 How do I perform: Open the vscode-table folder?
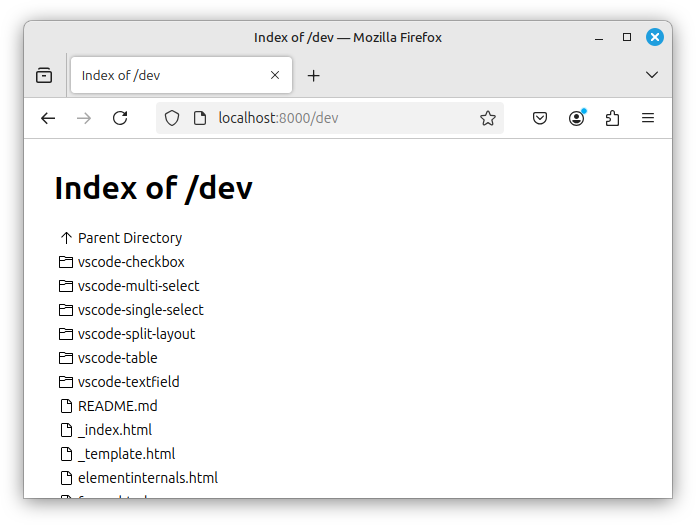tap(118, 358)
